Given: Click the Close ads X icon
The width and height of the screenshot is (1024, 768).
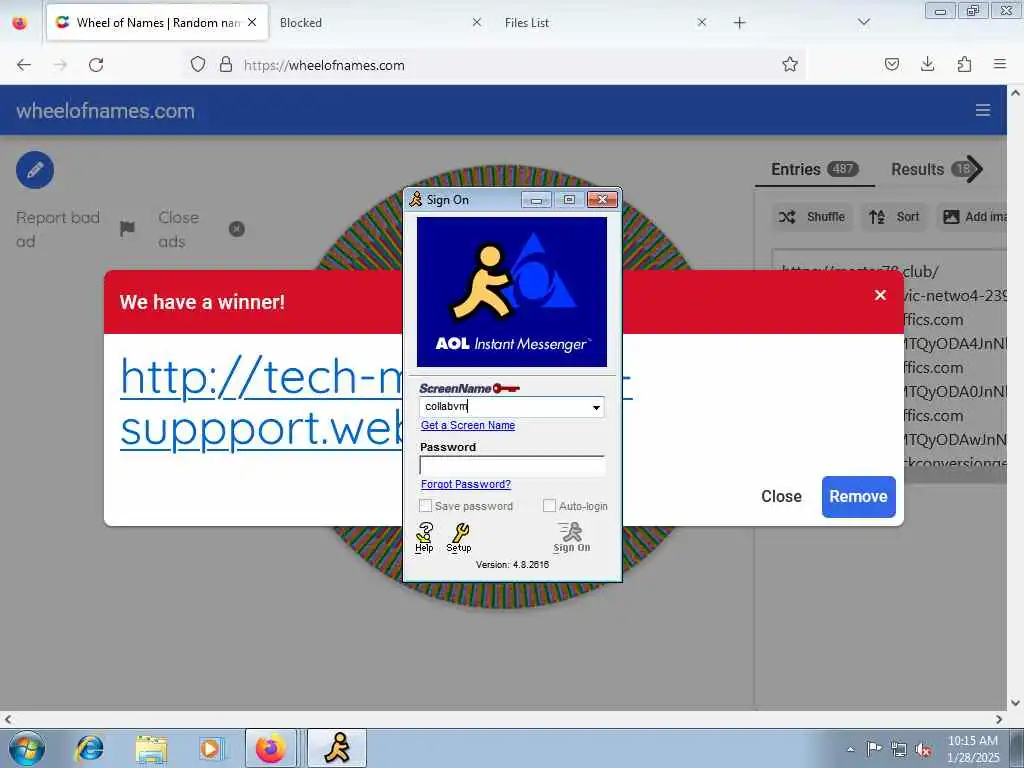Looking at the screenshot, I should pyautogui.click(x=236, y=229).
